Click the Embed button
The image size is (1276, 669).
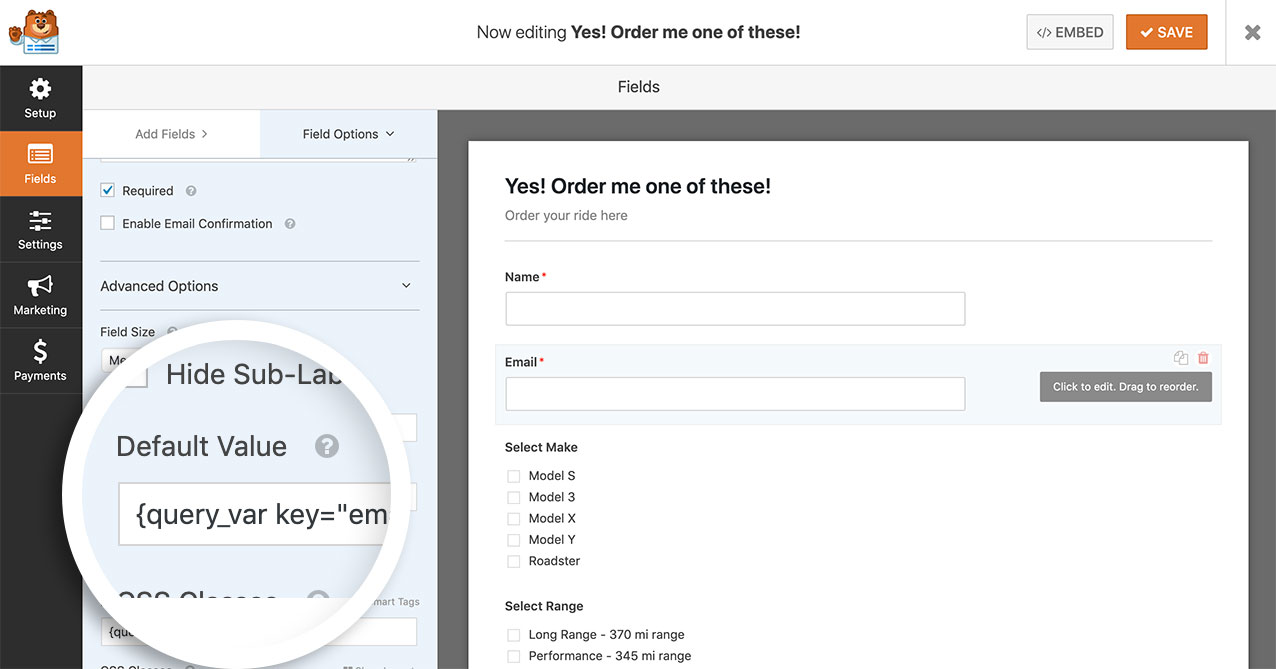(1070, 32)
